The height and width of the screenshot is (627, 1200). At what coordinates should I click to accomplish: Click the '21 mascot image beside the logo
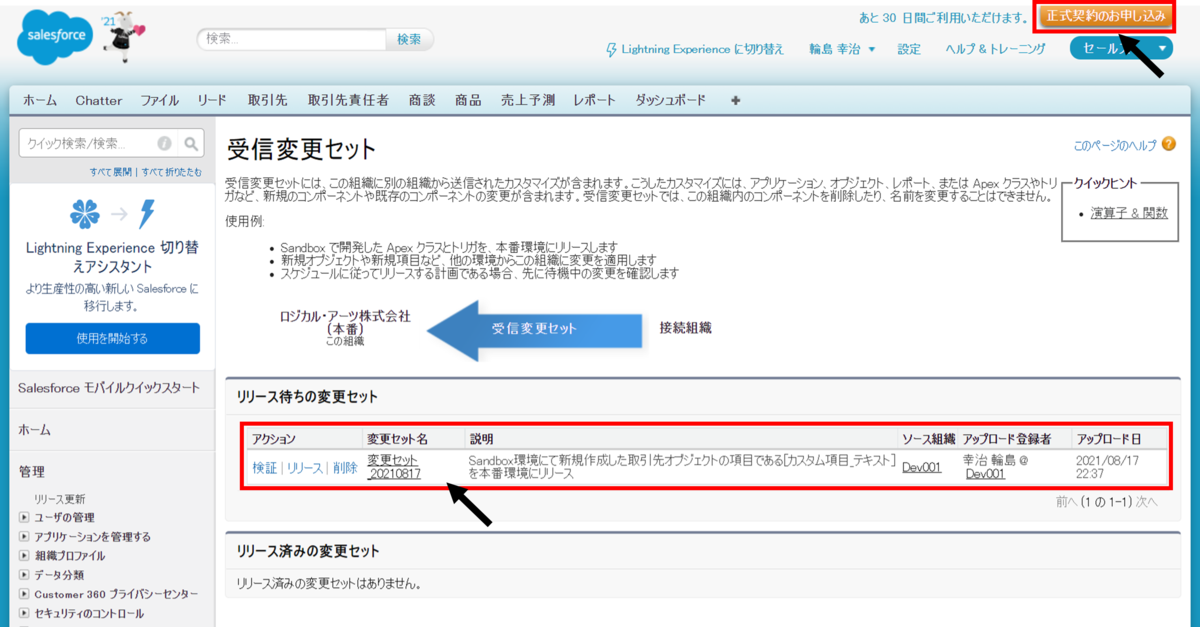tap(122, 38)
